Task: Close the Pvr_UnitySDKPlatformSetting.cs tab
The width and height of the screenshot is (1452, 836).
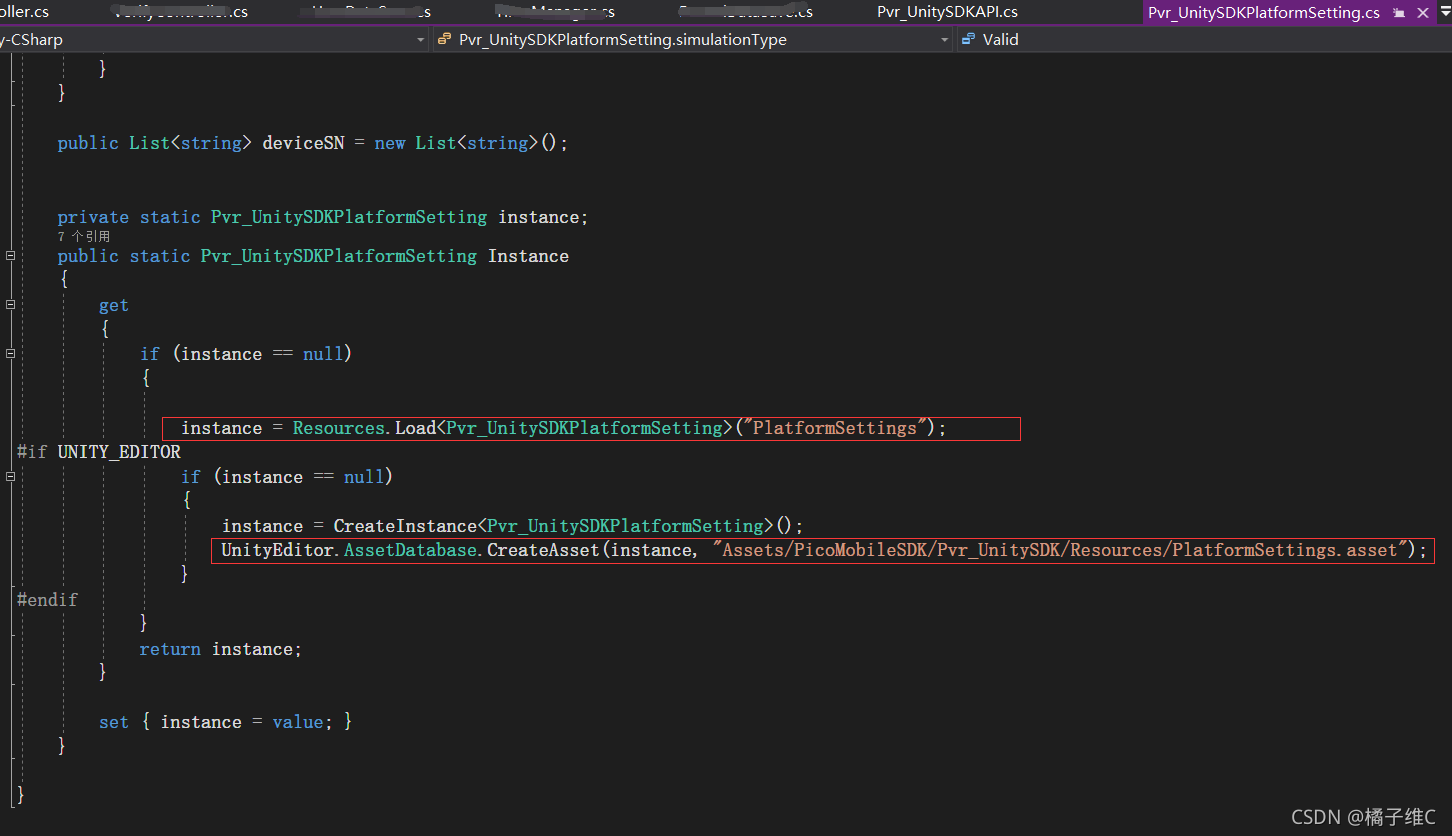Action: tap(1421, 13)
